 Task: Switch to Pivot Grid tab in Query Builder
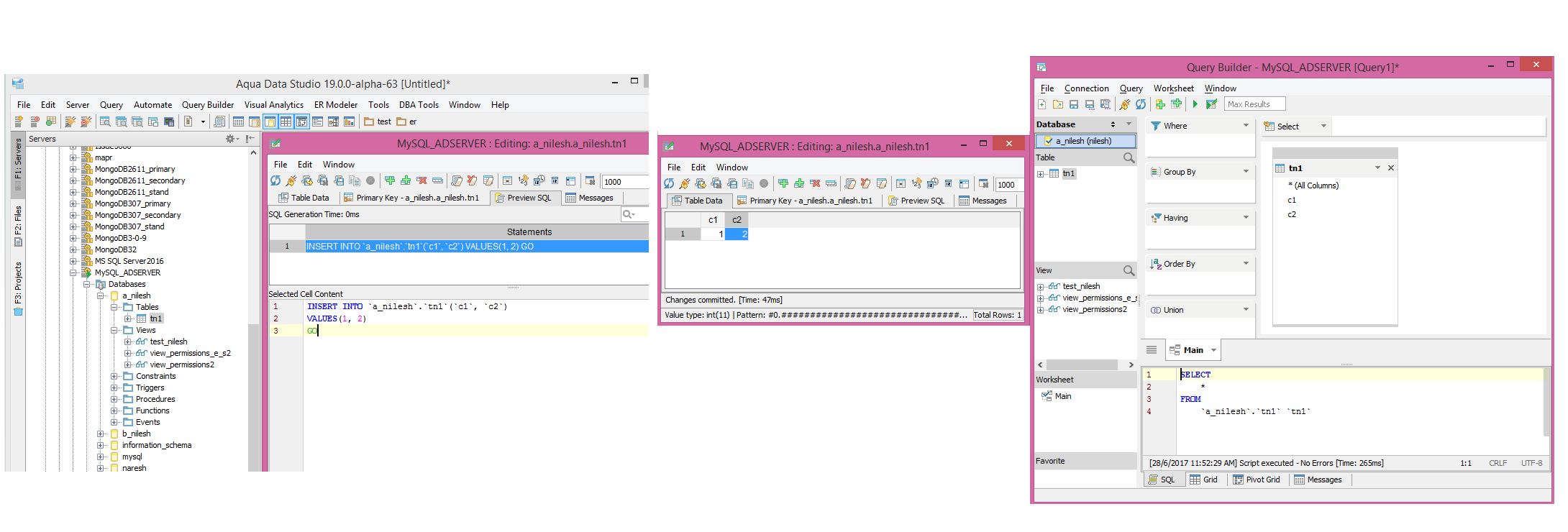(x=1257, y=480)
